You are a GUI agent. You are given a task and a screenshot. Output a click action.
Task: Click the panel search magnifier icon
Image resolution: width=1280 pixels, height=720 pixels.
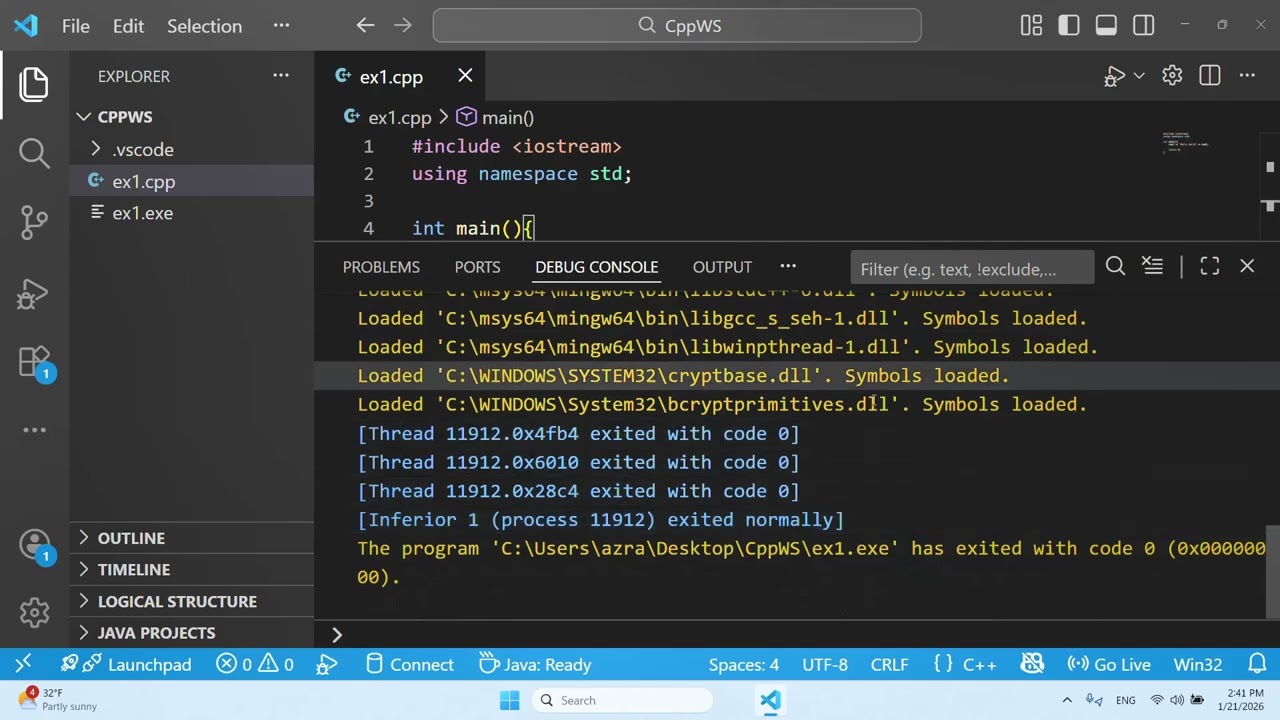(1115, 266)
